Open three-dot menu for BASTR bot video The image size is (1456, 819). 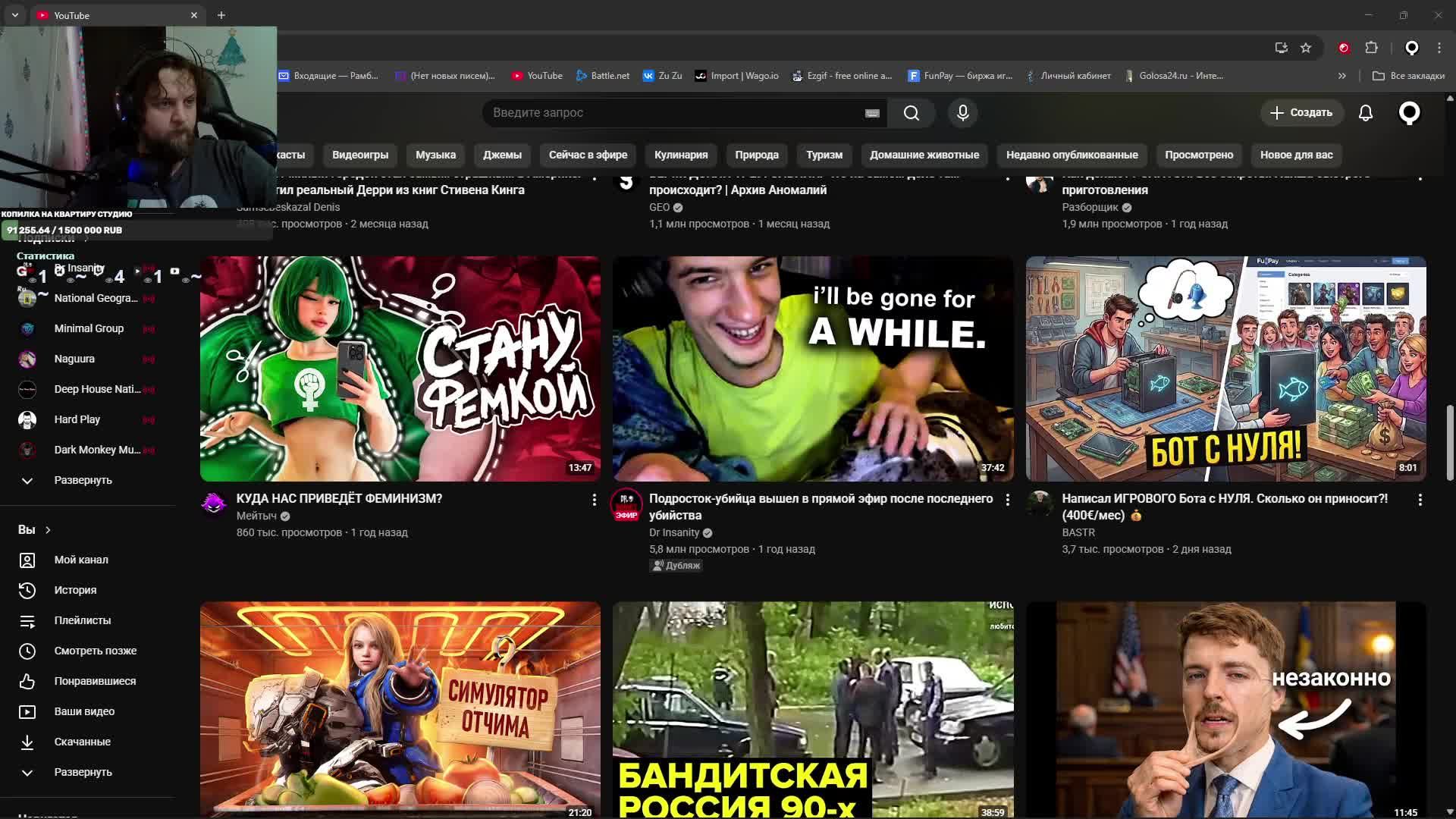point(1420,500)
